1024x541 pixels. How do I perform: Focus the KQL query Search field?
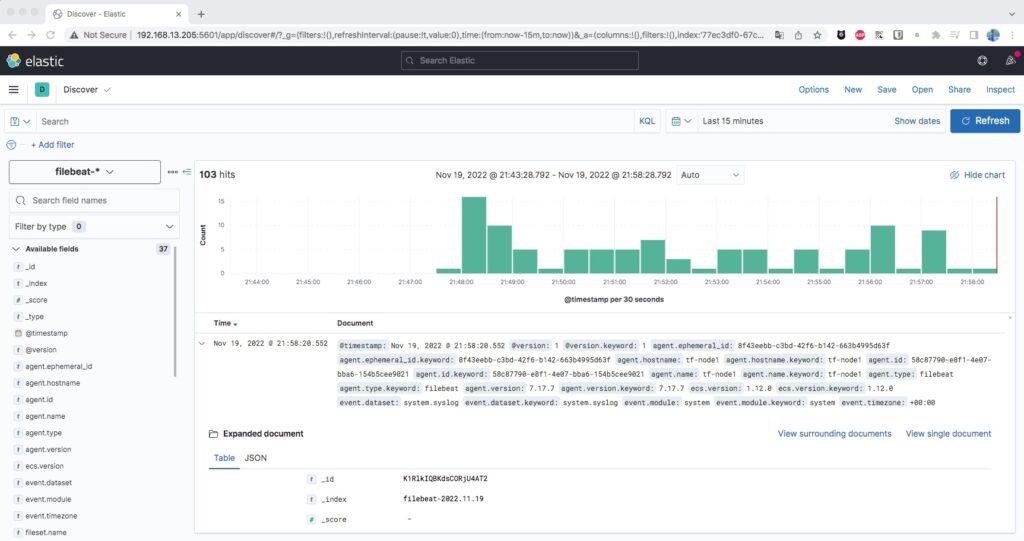pos(334,122)
